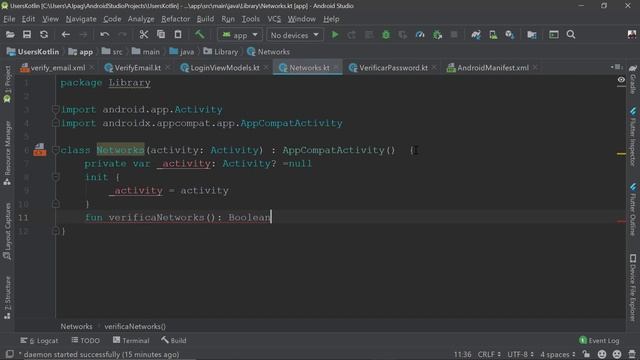Run app with the green play icon
Viewport: 640px width, 360px height.
(x=335, y=35)
